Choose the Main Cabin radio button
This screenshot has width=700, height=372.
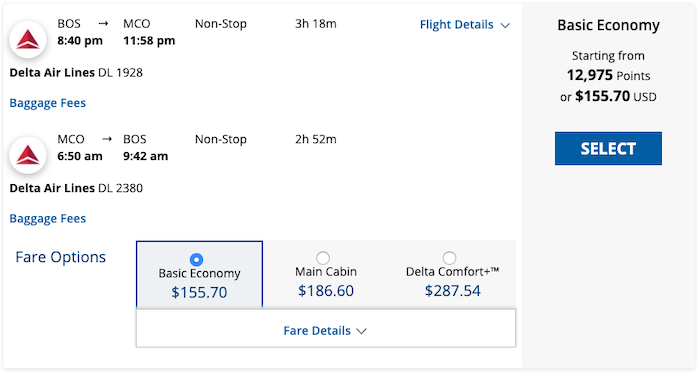click(323, 258)
